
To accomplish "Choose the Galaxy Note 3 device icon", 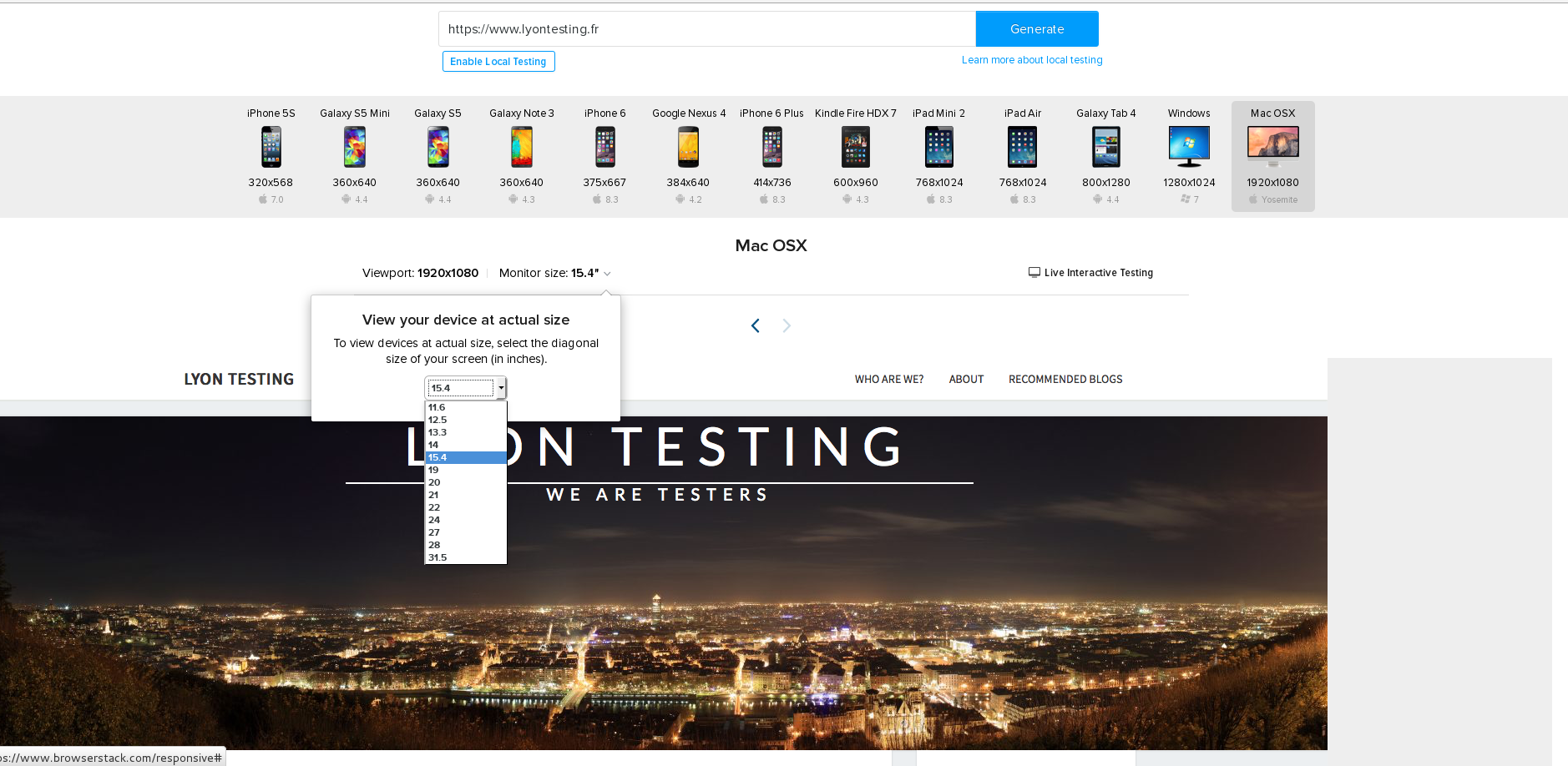I will 521,147.
